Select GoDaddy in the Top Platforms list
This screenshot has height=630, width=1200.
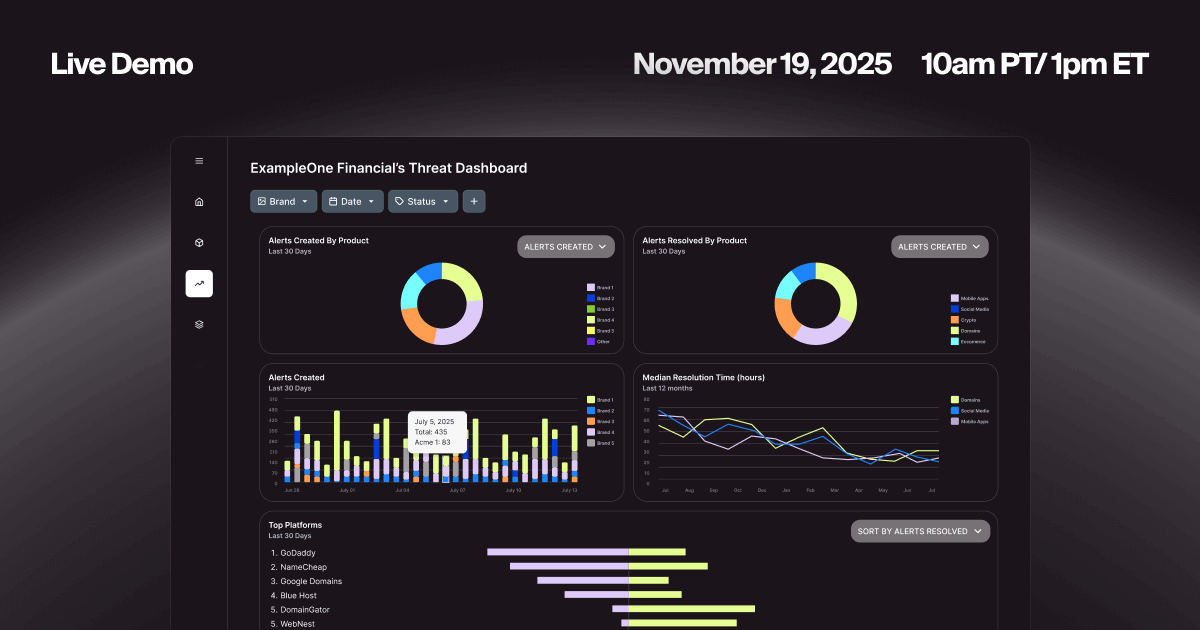click(293, 552)
